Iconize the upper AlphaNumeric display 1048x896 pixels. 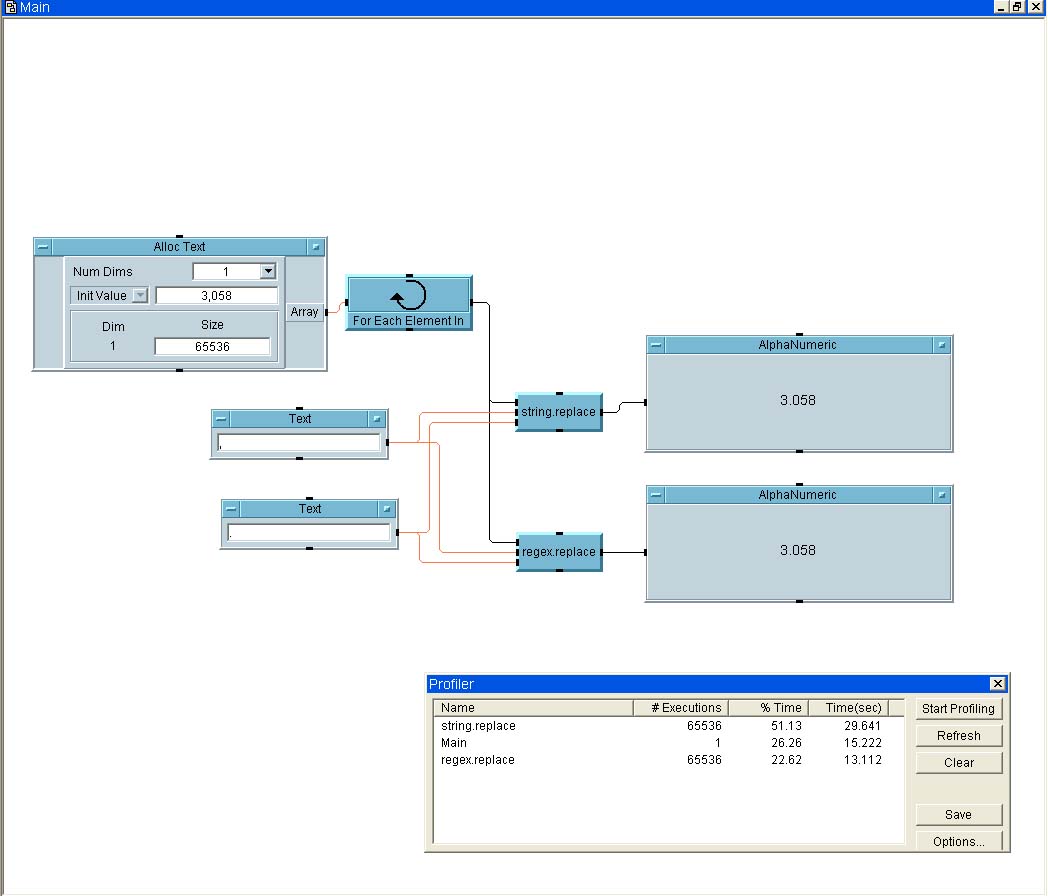coord(942,345)
